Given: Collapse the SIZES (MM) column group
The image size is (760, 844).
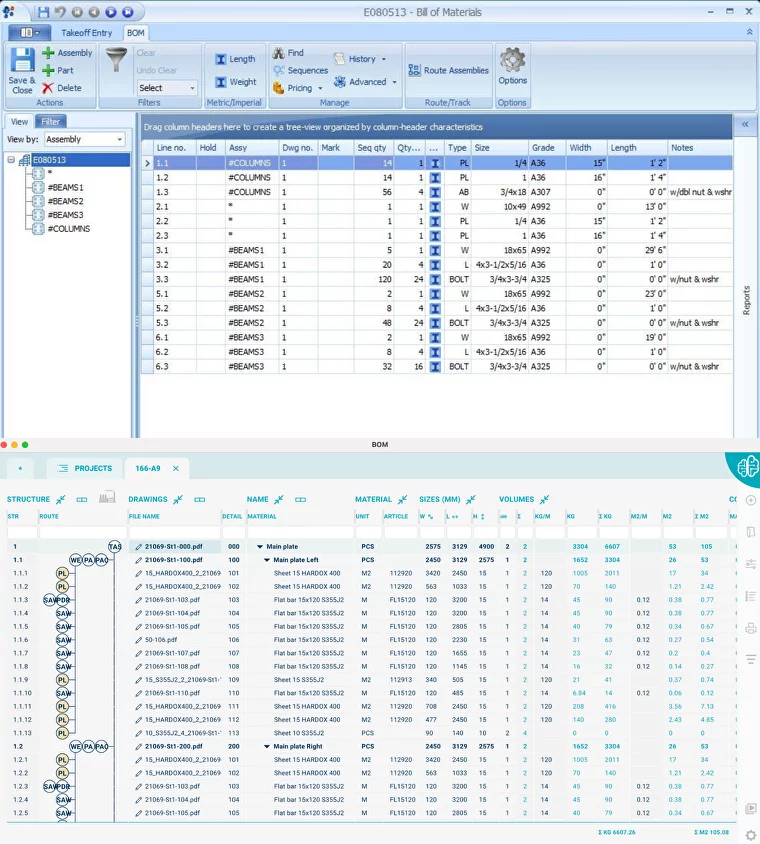Looking at the screenshot, I should 471,500.
